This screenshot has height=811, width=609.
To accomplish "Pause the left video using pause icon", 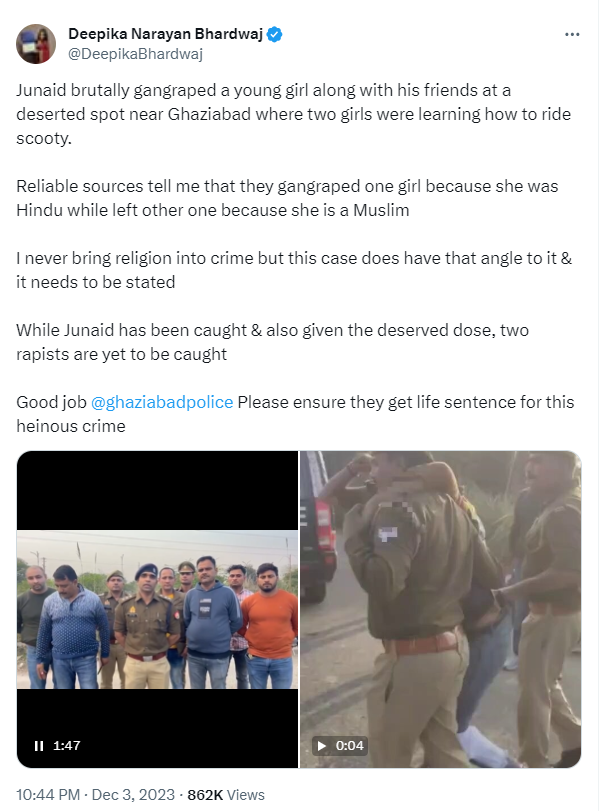I will pyautogui.click(x=39, y=745).
